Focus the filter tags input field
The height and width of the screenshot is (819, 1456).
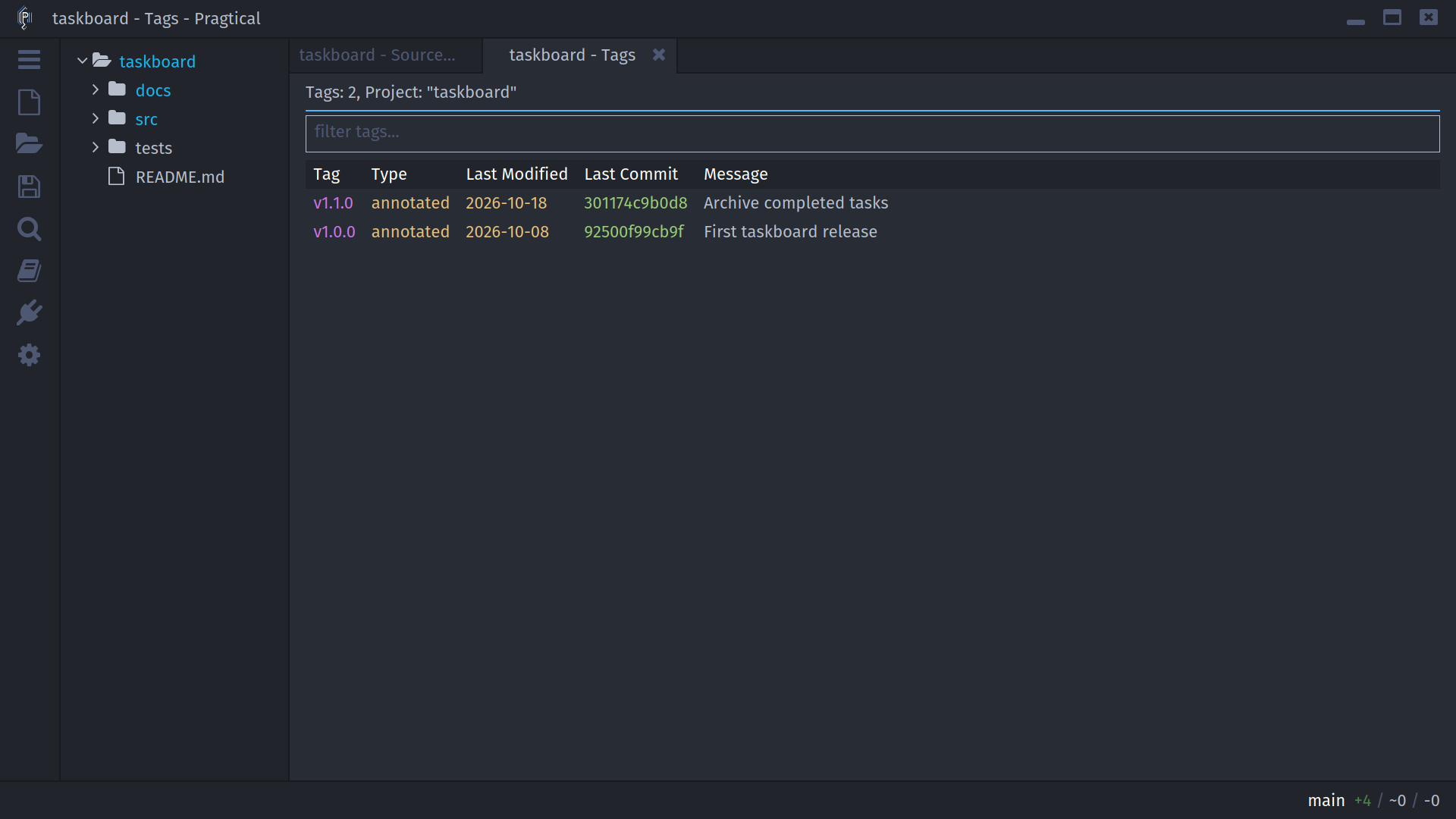coord(872,133)
